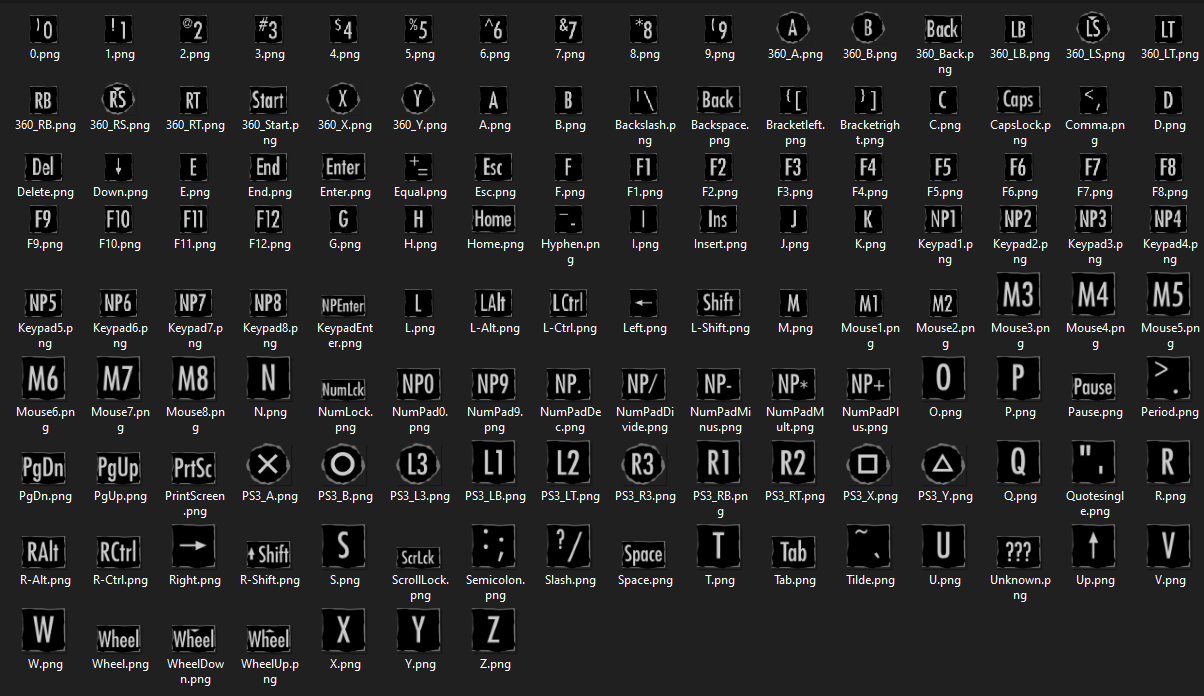This screenshot has width=1204, height=696.
Task: Select the Quotesingle.png icon
Action: click(1093, 463)
